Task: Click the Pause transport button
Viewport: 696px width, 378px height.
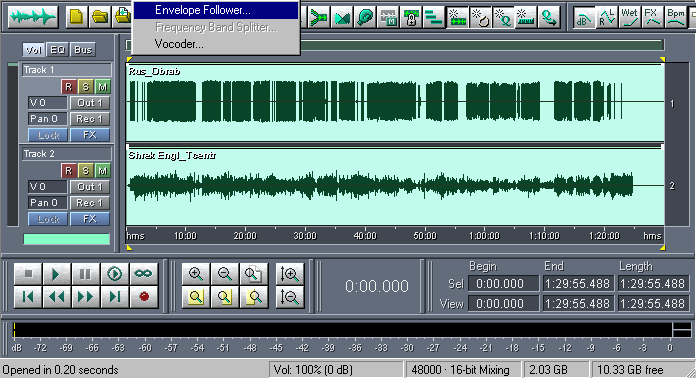Action: tap(85, 274)
